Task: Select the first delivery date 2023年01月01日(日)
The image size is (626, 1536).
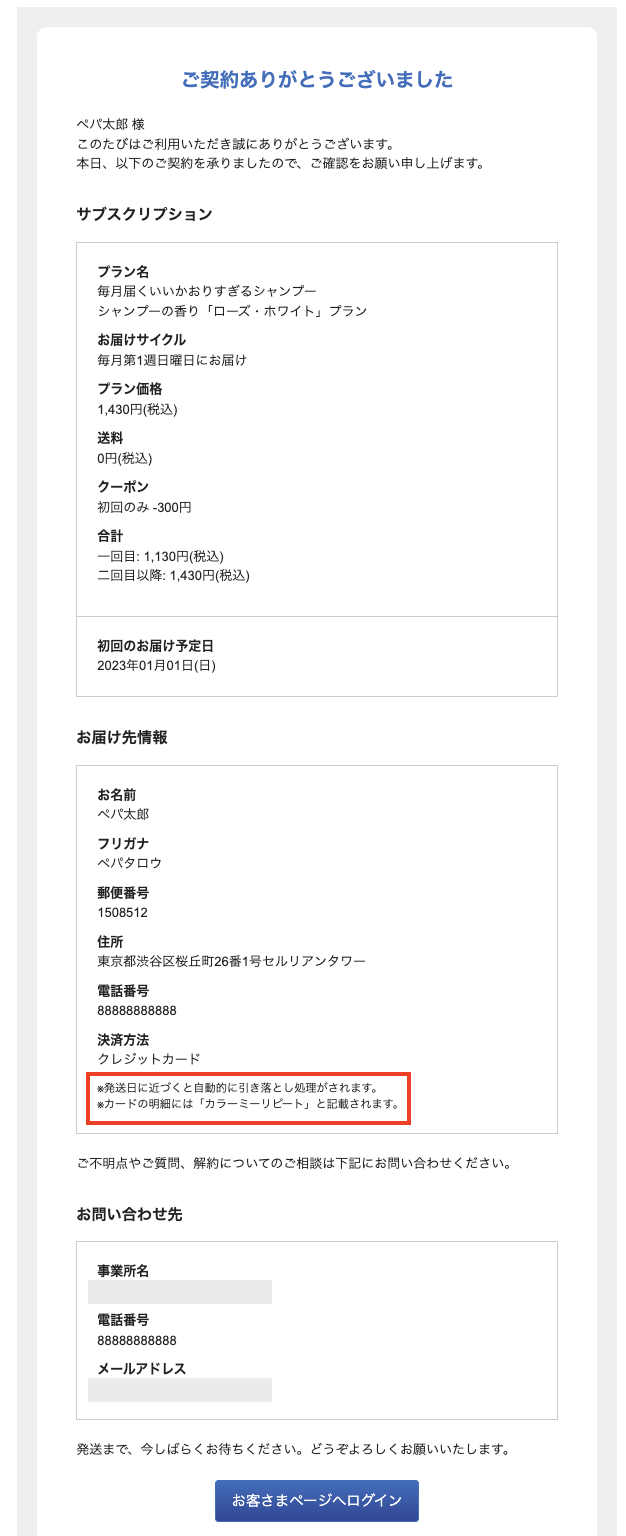Action: point(156,665)
